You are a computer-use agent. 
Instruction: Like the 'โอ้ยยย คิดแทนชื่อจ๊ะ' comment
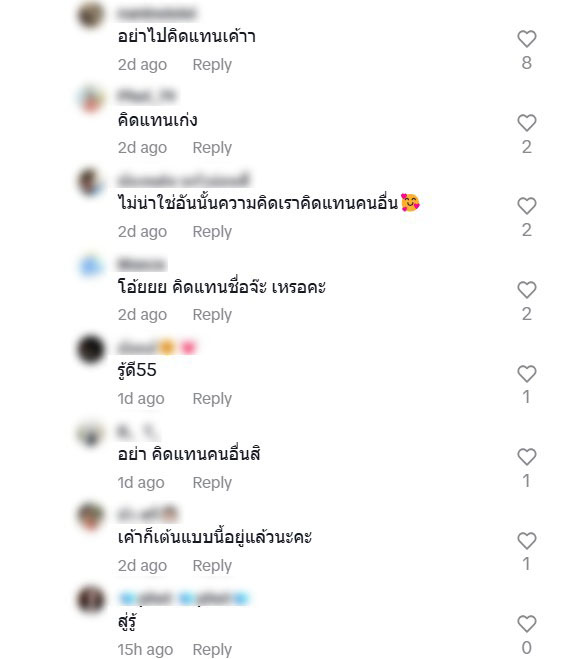point(526,290)
